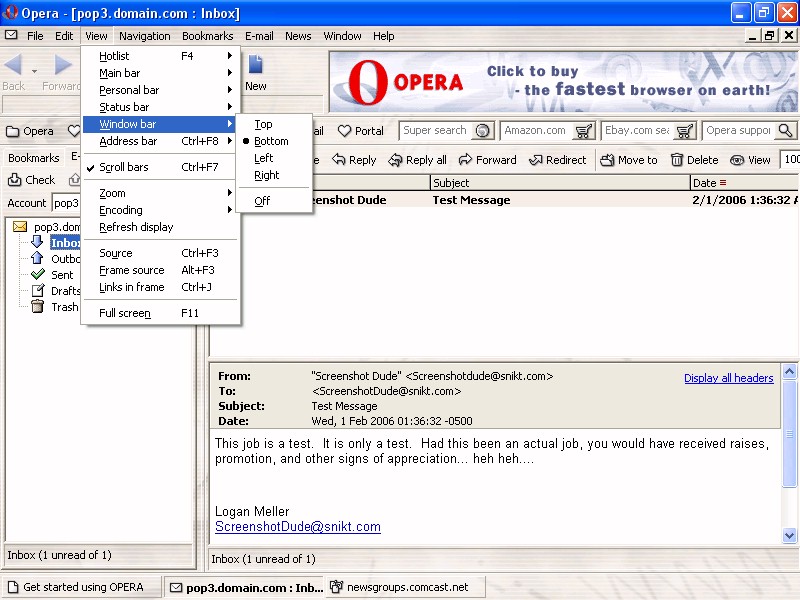Select Left window bar position
The image size is (800, 600).
click(x=274, y=158)
